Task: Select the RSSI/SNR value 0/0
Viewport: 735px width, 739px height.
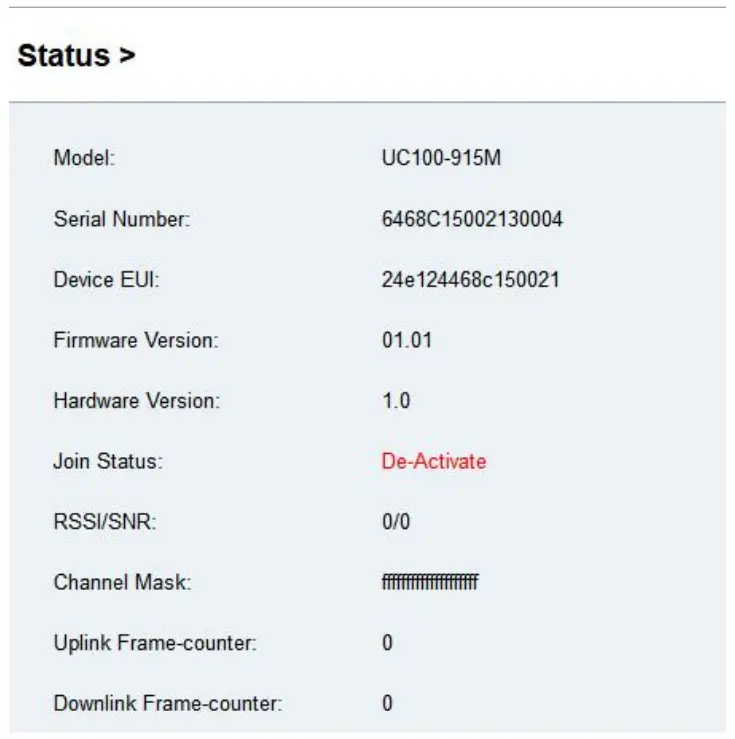Action: coord(396,523)
